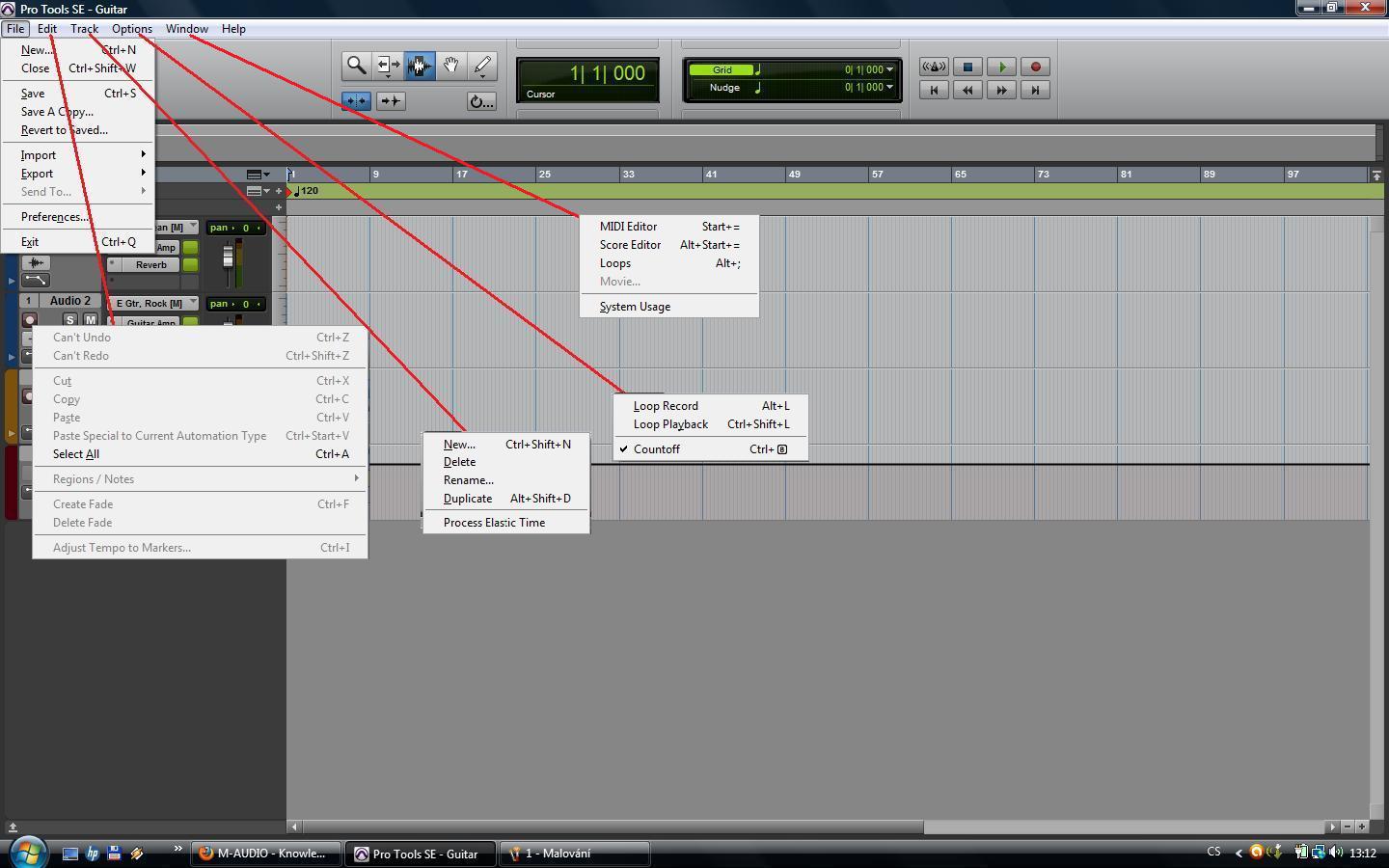Click the metronome click icon
This screenshot has height=868, width=1389.
click(x=934, y=67)
